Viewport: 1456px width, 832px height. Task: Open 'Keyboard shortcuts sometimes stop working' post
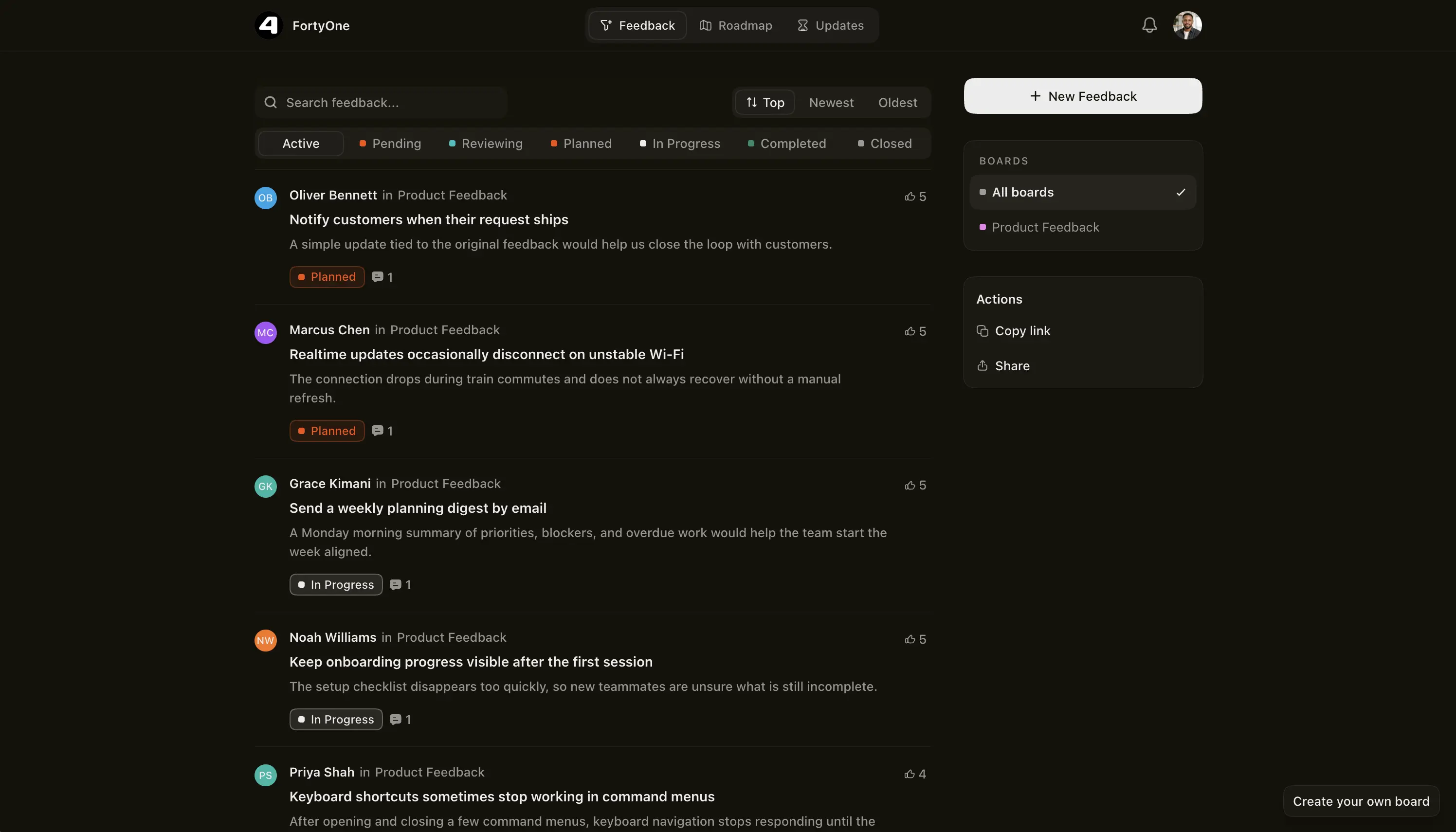tap(502, 796)
